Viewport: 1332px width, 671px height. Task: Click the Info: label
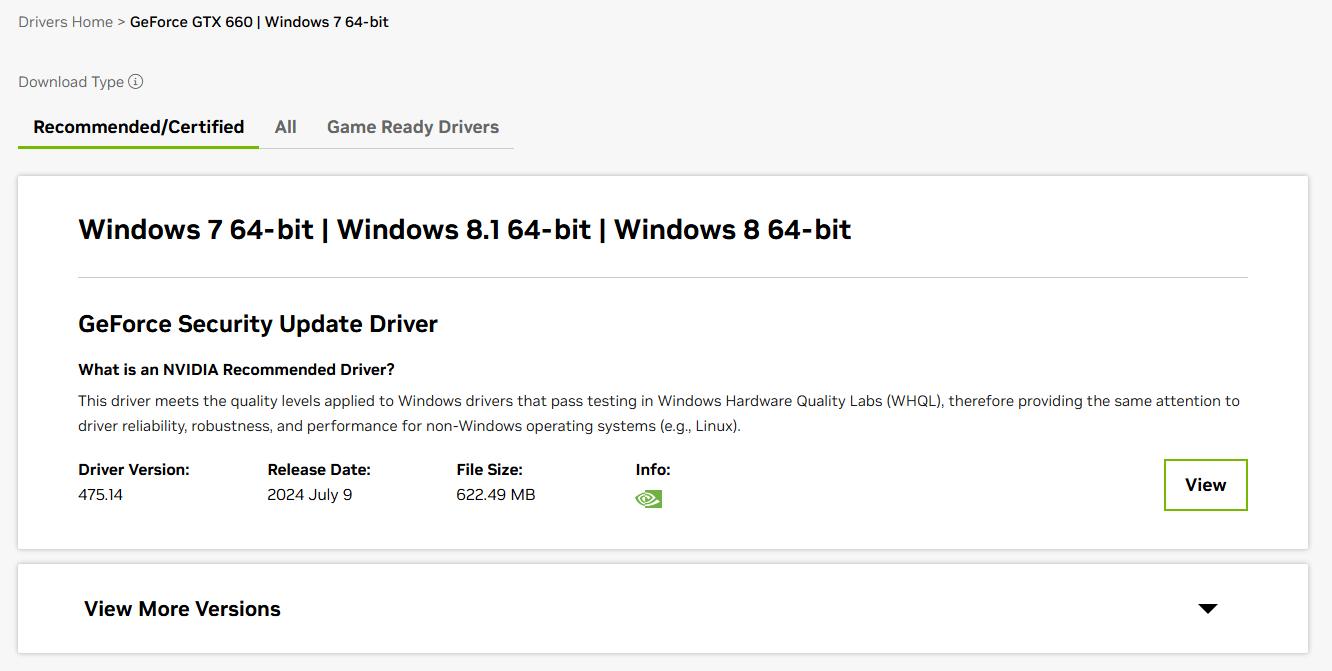(653, 470)
